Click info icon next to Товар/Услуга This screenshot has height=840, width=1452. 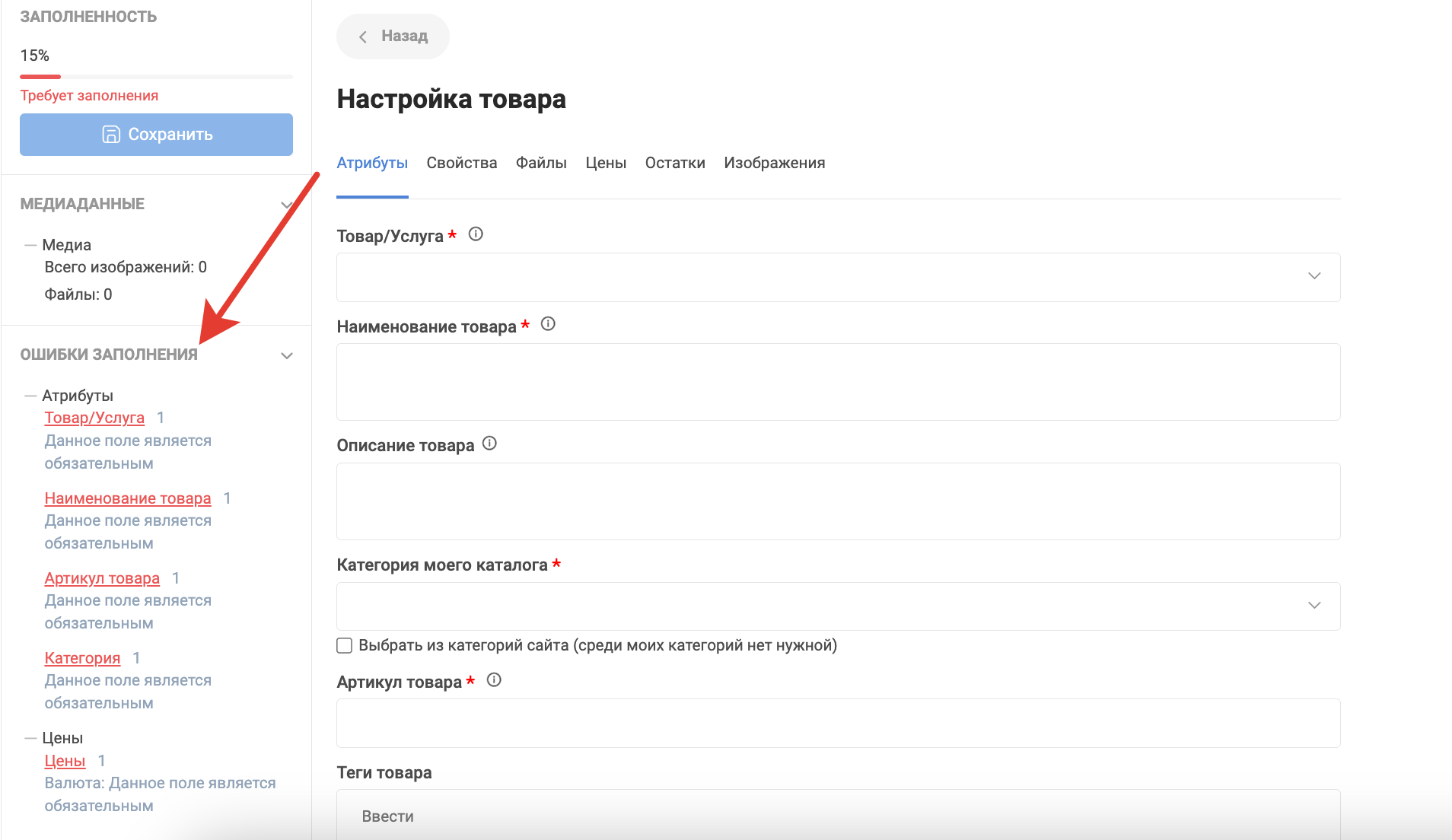click(x=476, y=234)
